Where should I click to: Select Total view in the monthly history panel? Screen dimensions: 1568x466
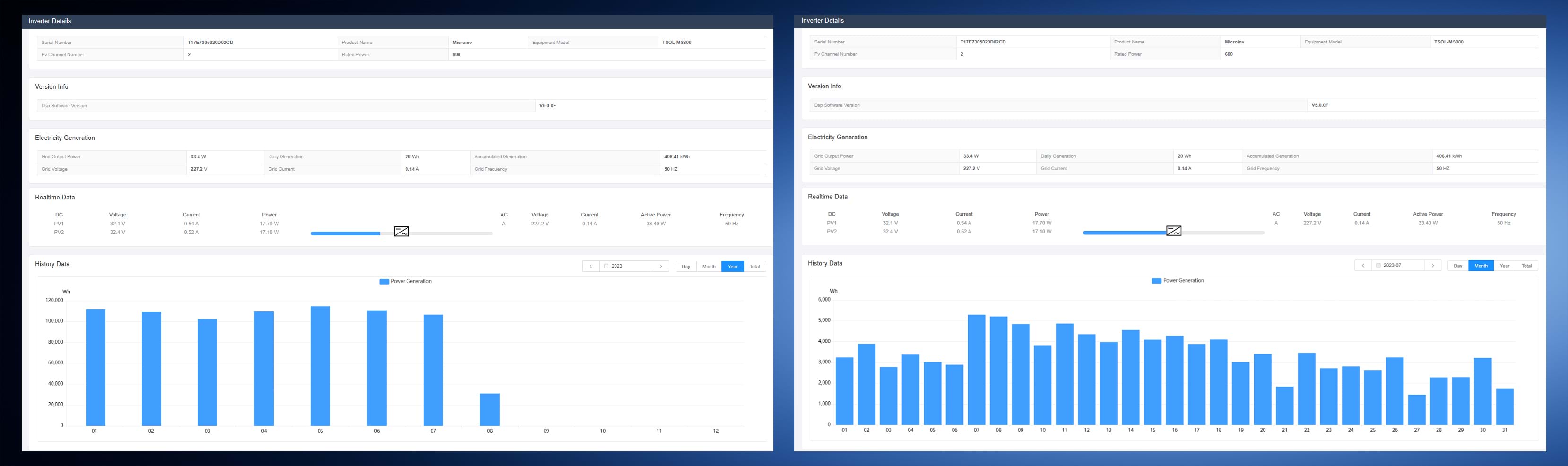click(x=1526, y=266)
